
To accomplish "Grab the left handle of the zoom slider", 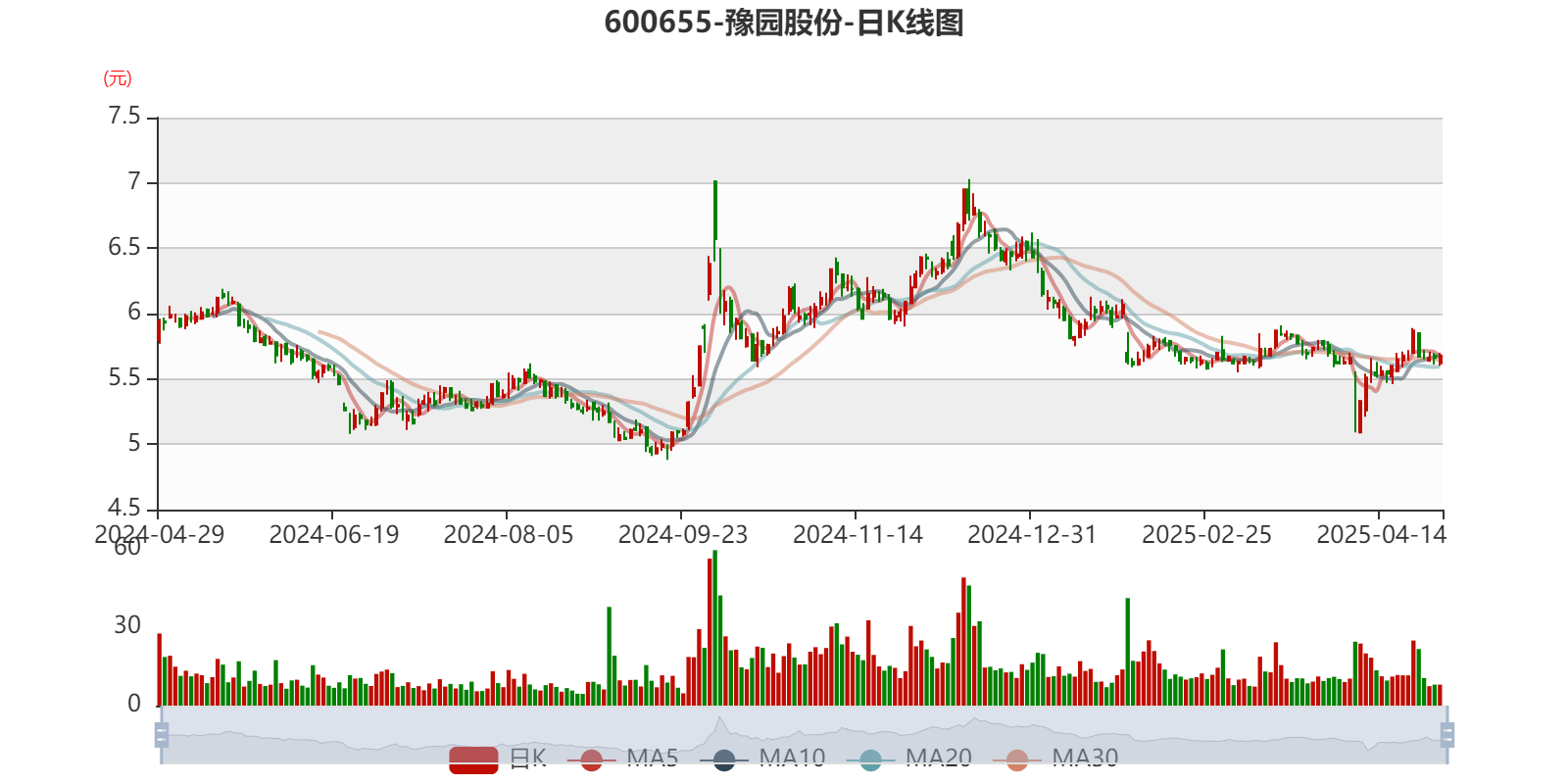I will pos(162,735).
